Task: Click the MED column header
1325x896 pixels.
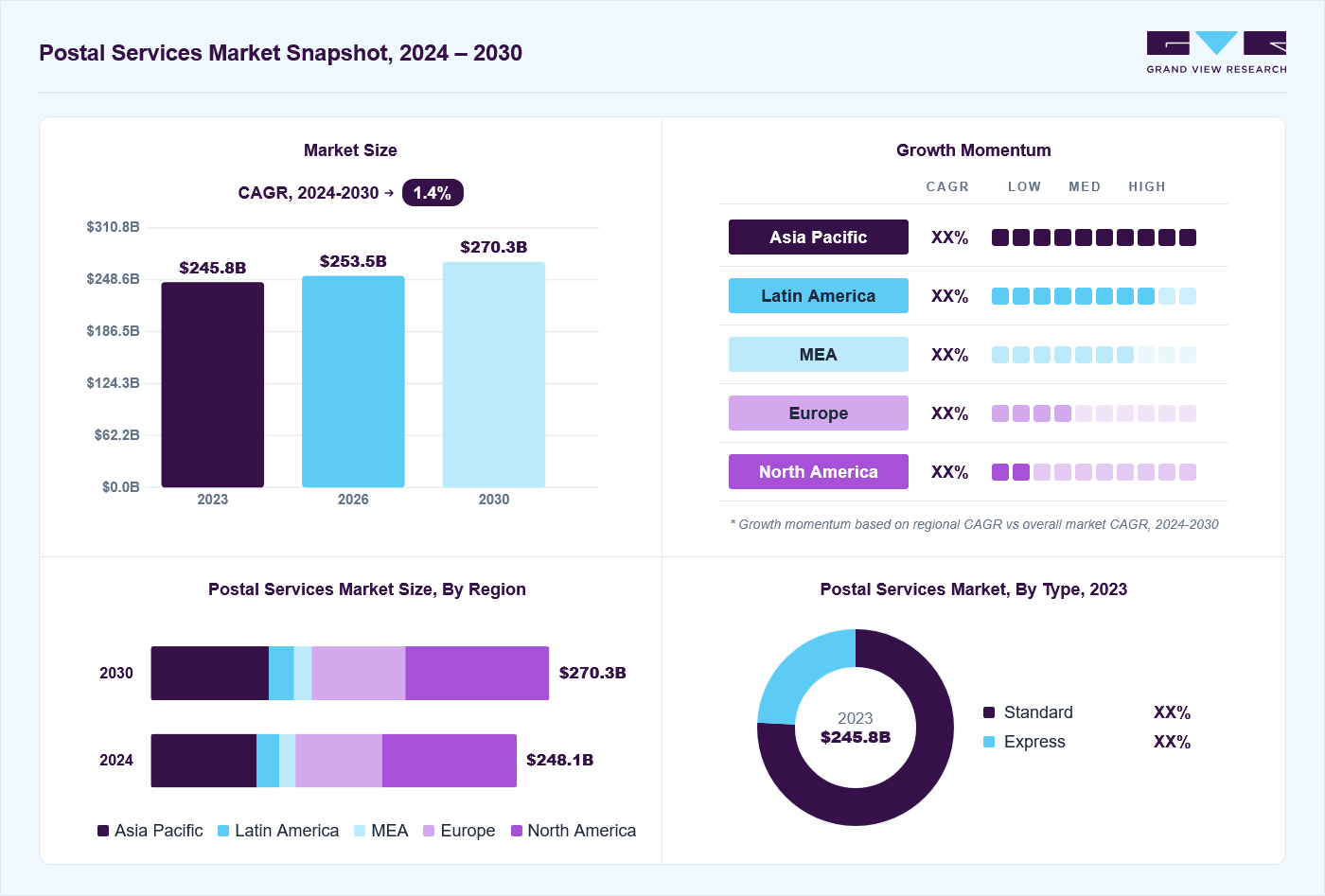Action: coord(1085,186)
